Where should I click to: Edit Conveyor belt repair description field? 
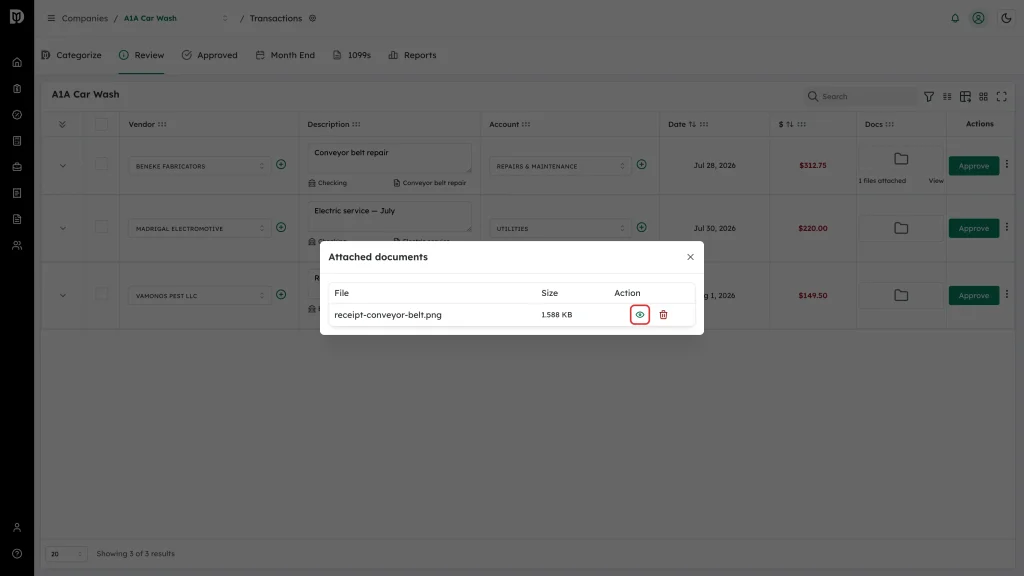tap(390, 158)
